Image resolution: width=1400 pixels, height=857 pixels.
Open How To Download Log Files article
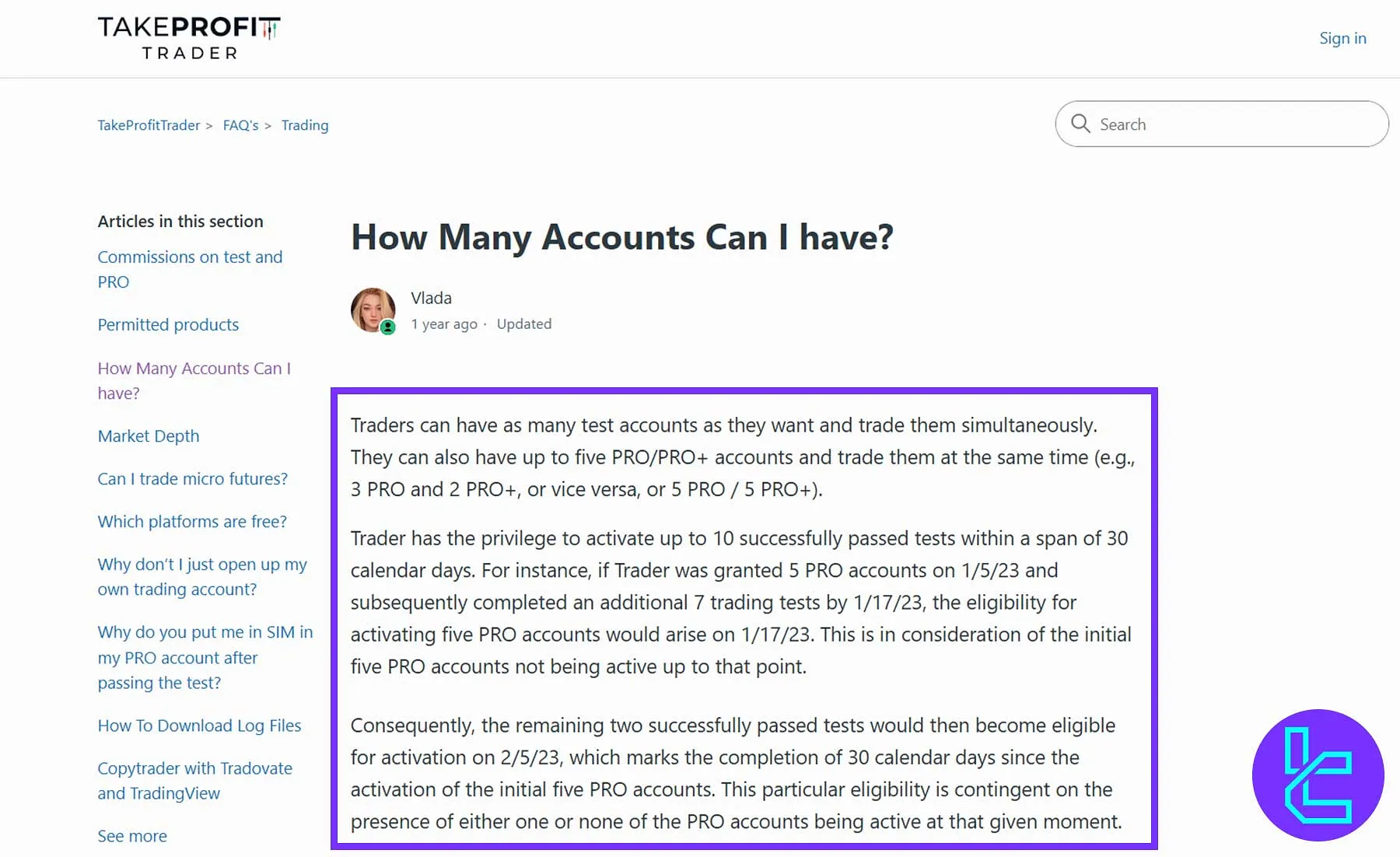(x=199, y=725)
